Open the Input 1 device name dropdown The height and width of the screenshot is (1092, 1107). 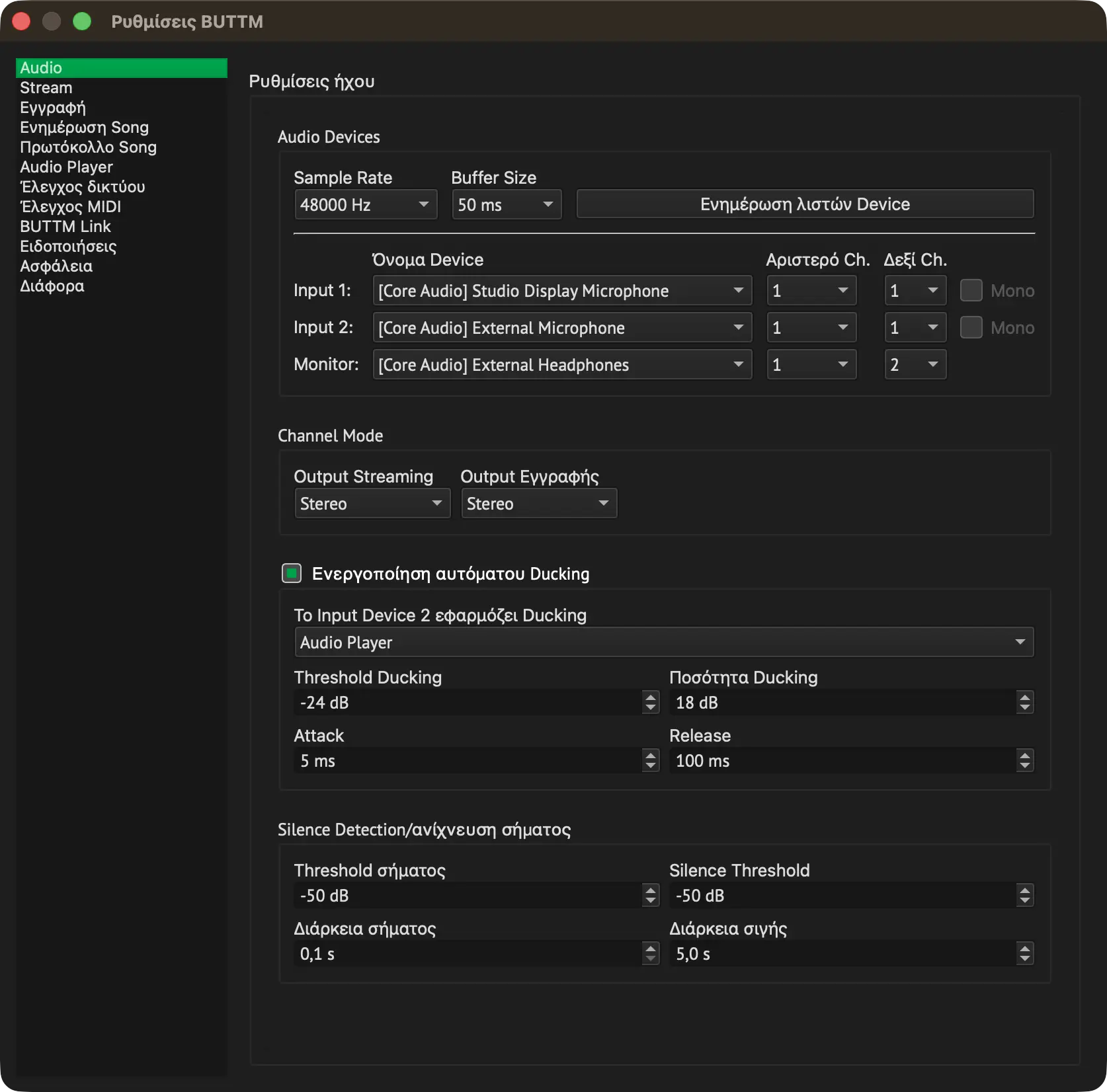click(x=562, y=291)
